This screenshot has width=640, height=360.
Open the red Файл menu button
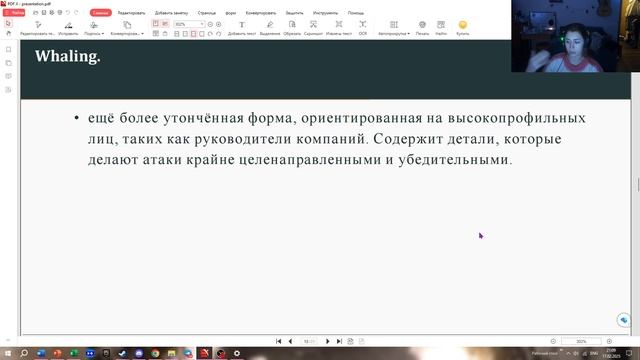point(14,13)
